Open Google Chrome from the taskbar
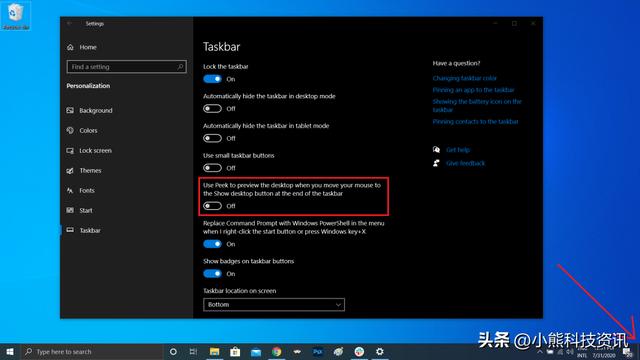The width and height of the screenshot is (640, 360). [x=277, y=351]
